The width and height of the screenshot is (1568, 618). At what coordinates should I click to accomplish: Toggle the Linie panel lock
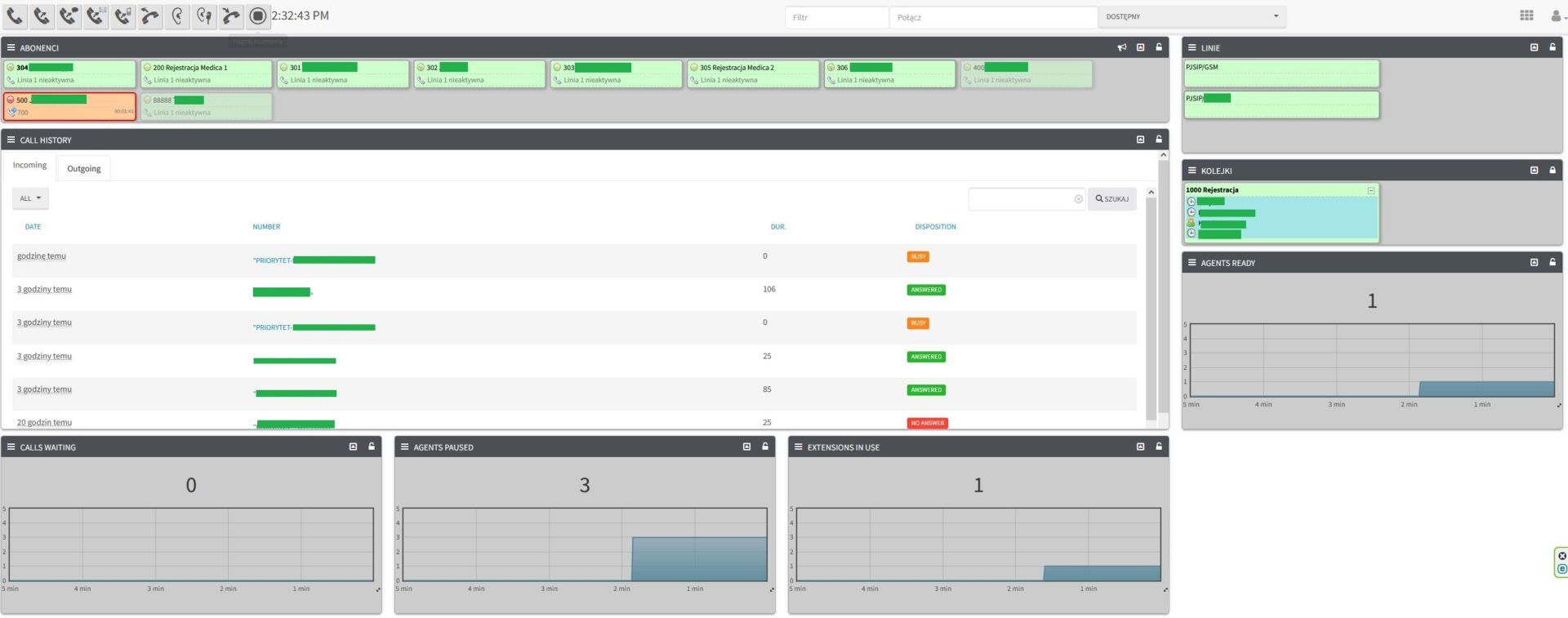[1552, 47]
